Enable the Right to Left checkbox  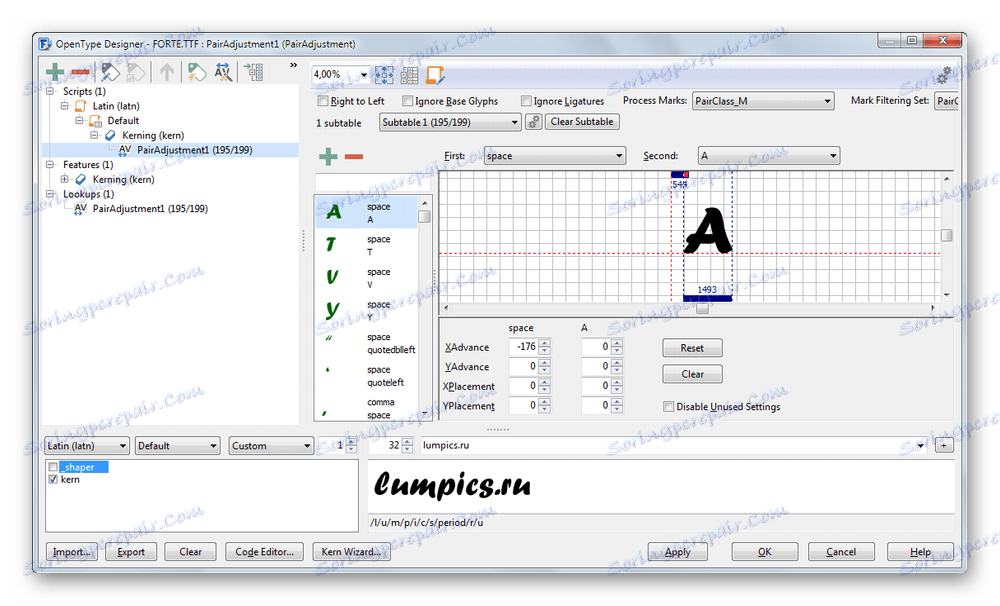pyautogui.click(x=323, y=101)
